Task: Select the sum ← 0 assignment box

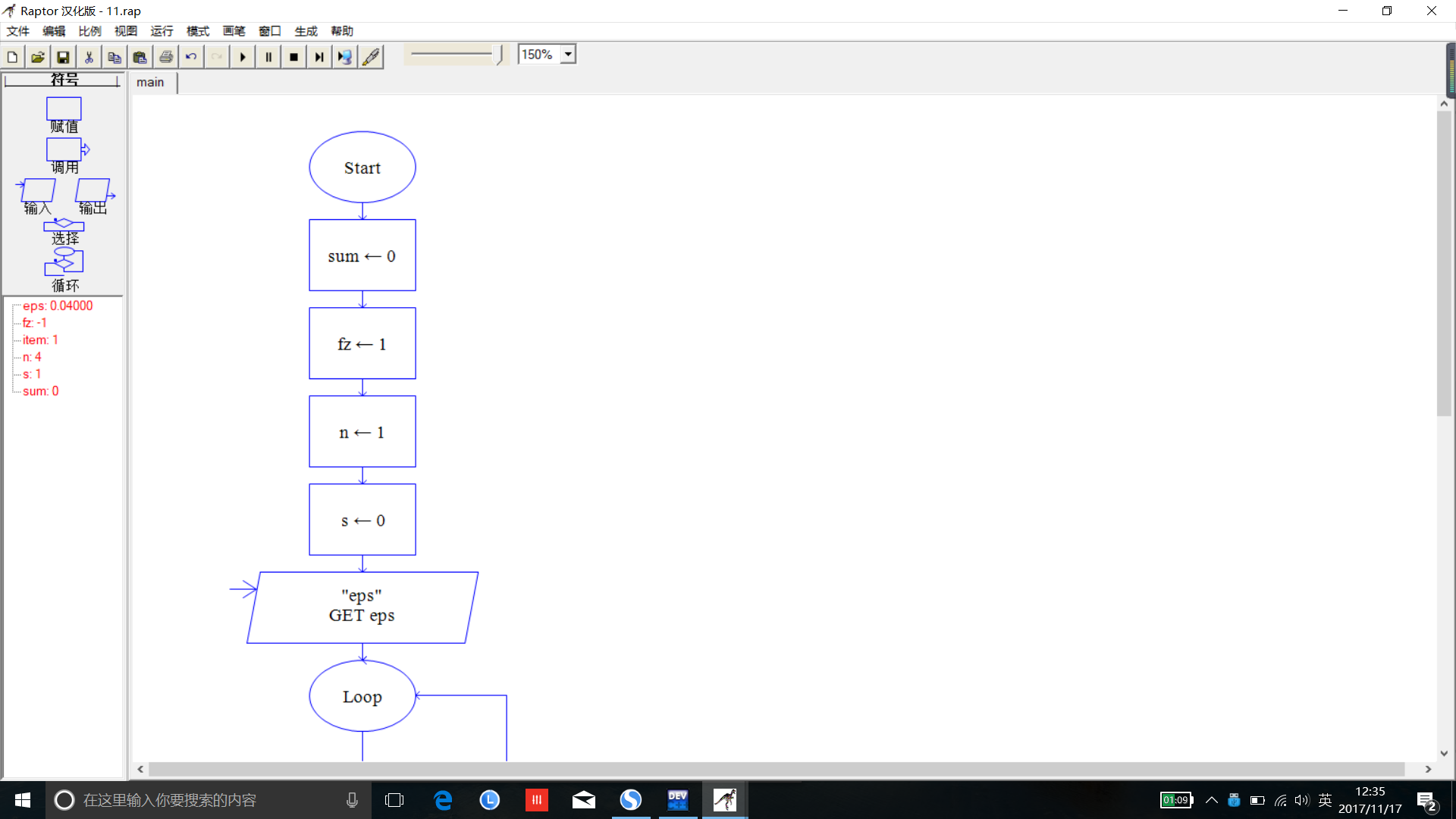Action: pyautogui.click(x=362, y=256)
